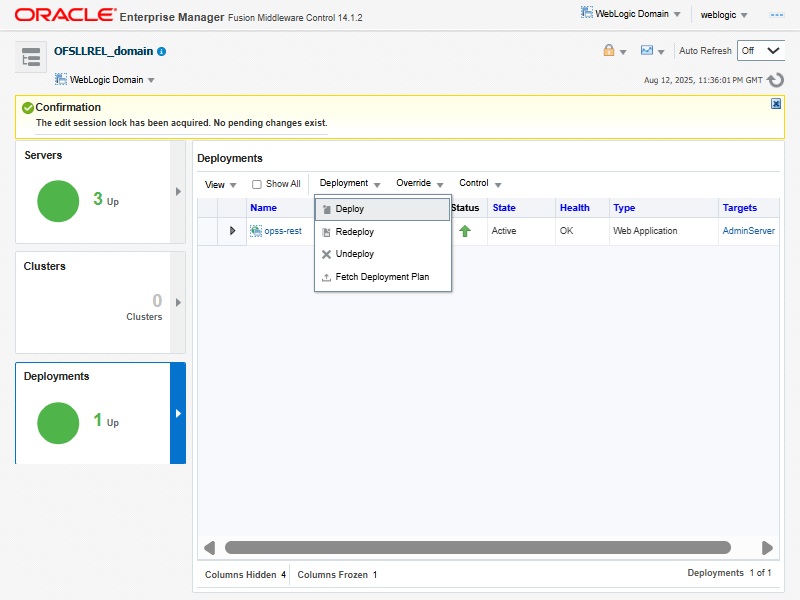Open the more options ellipsis icon
Image resolution: width=800 pixels, height=600 pixels.
777,15
